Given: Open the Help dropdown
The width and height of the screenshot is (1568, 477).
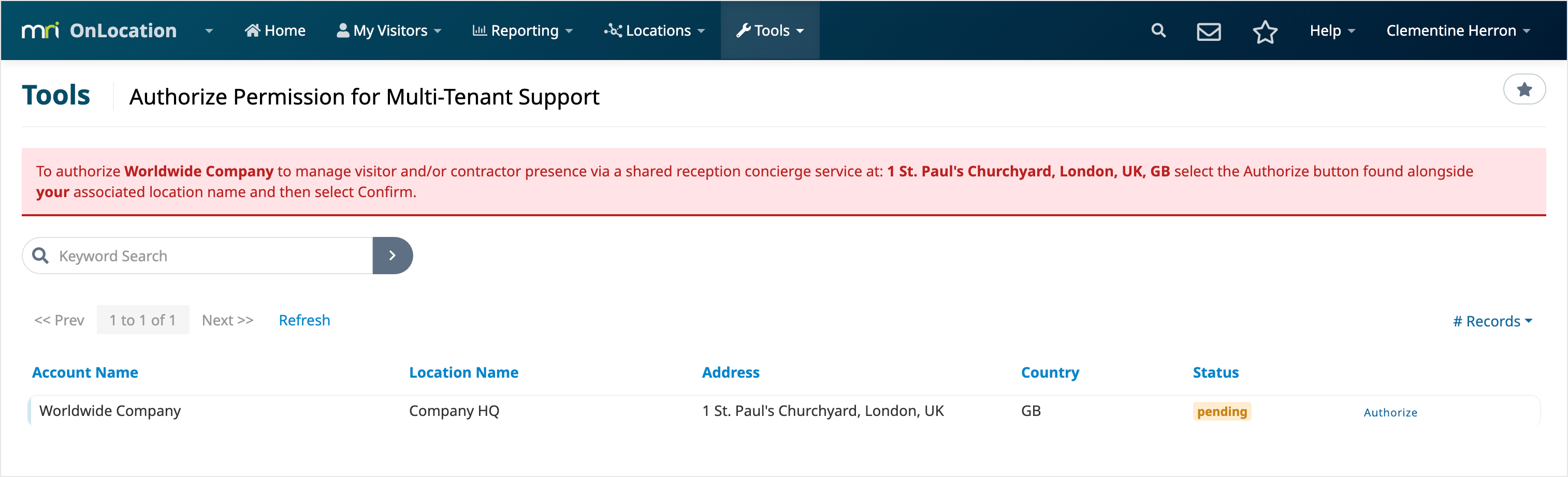Looking at the screenshot, I should point(1332,31).
